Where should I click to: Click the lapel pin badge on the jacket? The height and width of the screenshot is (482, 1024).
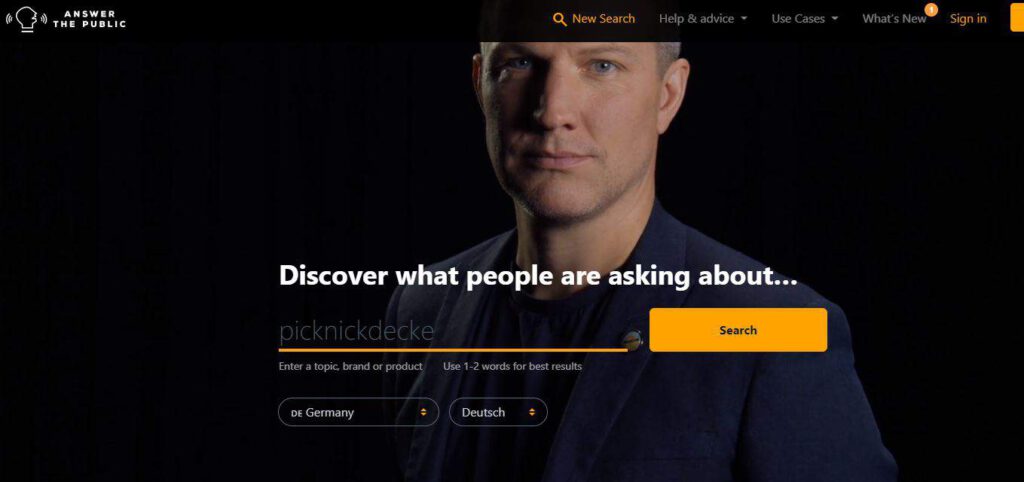pos(632,339)
